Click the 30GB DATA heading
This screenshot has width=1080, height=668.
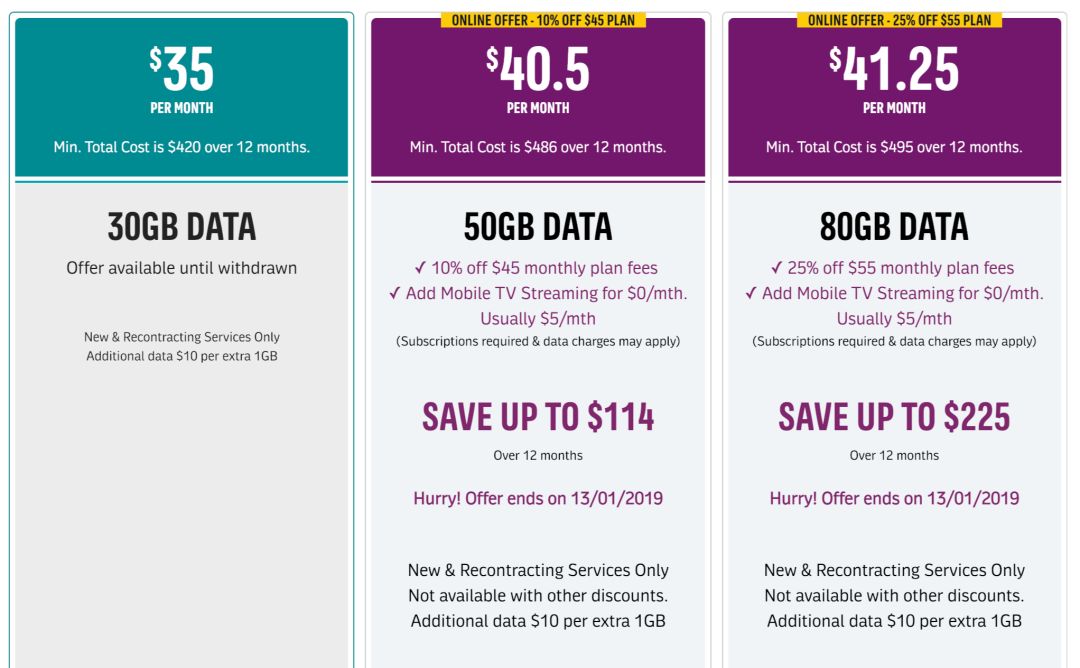click(x=182, y=227)
